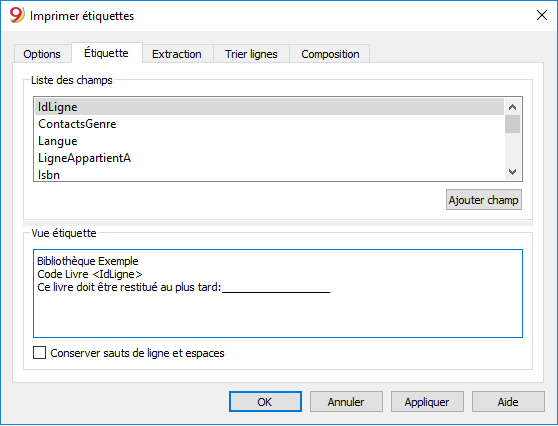Pick LigneAppartientA in the list
Image resolution: width=558 pixels, height=426 pixels.
click(269, 158)
